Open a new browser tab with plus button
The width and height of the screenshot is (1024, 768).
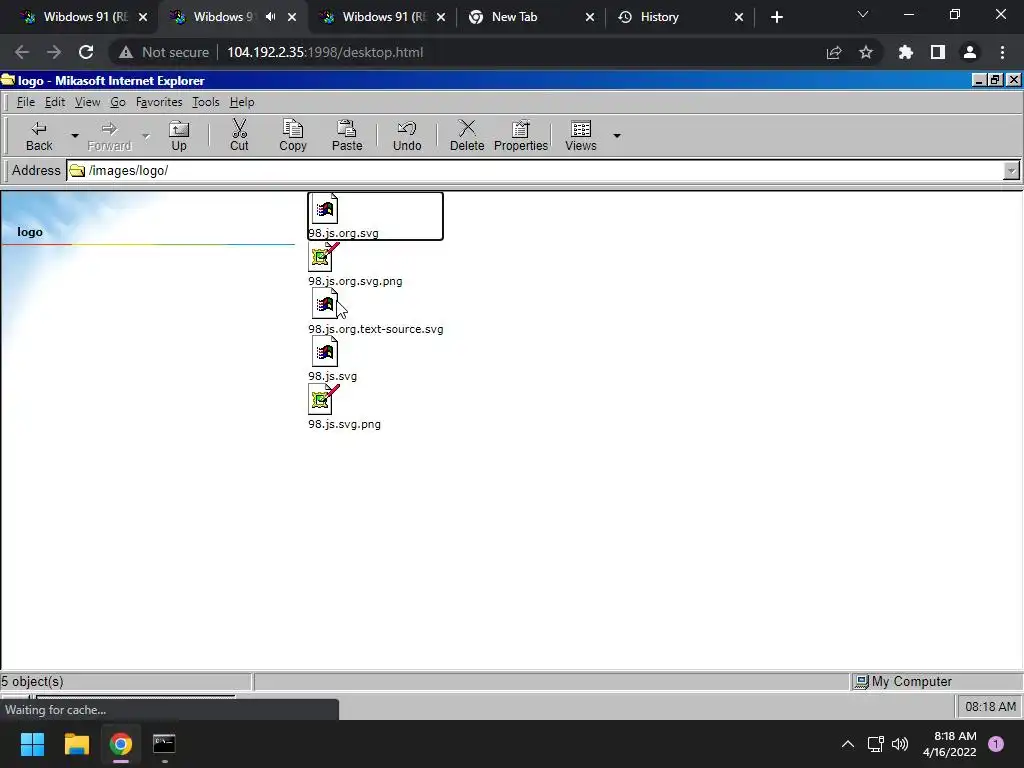(x=776, y=17)
